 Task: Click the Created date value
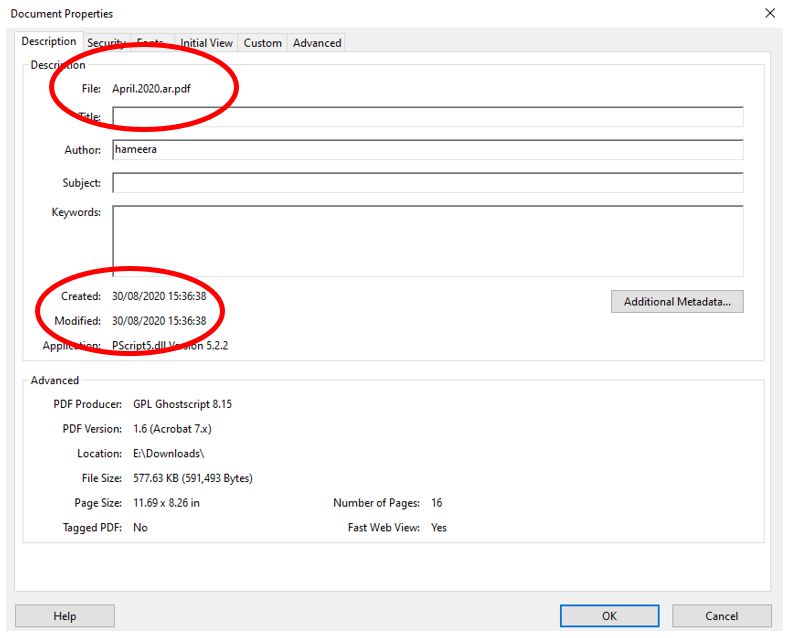coord(159,296)
